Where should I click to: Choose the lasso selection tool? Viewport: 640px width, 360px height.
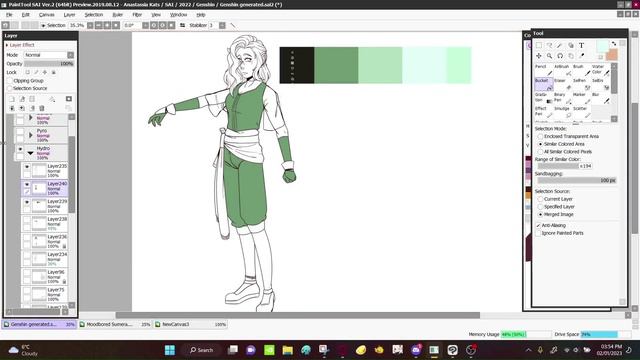[x=549, y=45]
